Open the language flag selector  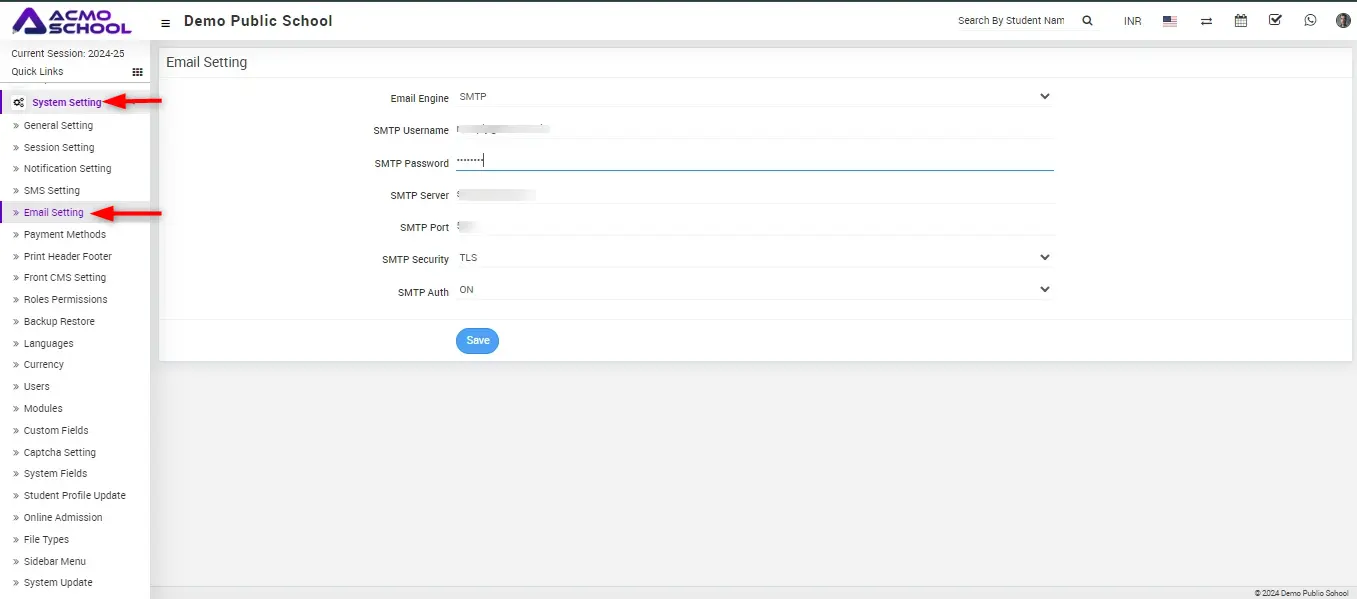tap(1169, 21)
